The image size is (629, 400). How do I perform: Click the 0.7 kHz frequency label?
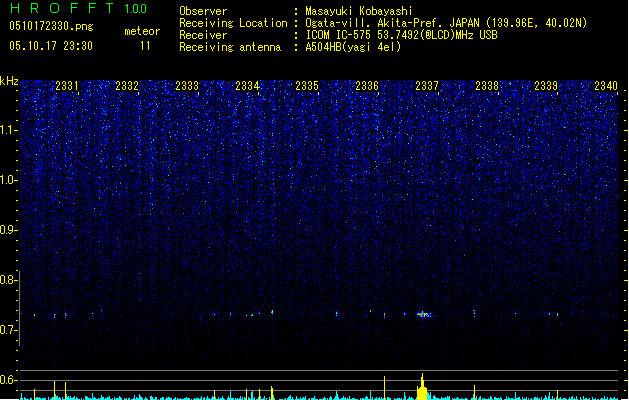pyautogui.click(x=9, y=330)
